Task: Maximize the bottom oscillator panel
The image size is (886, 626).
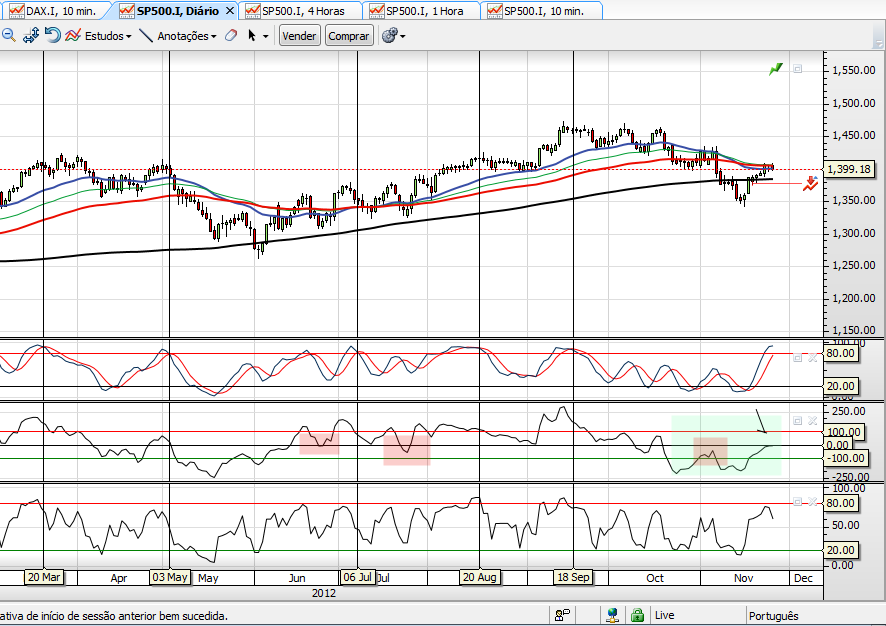Action: click(797, 502)
